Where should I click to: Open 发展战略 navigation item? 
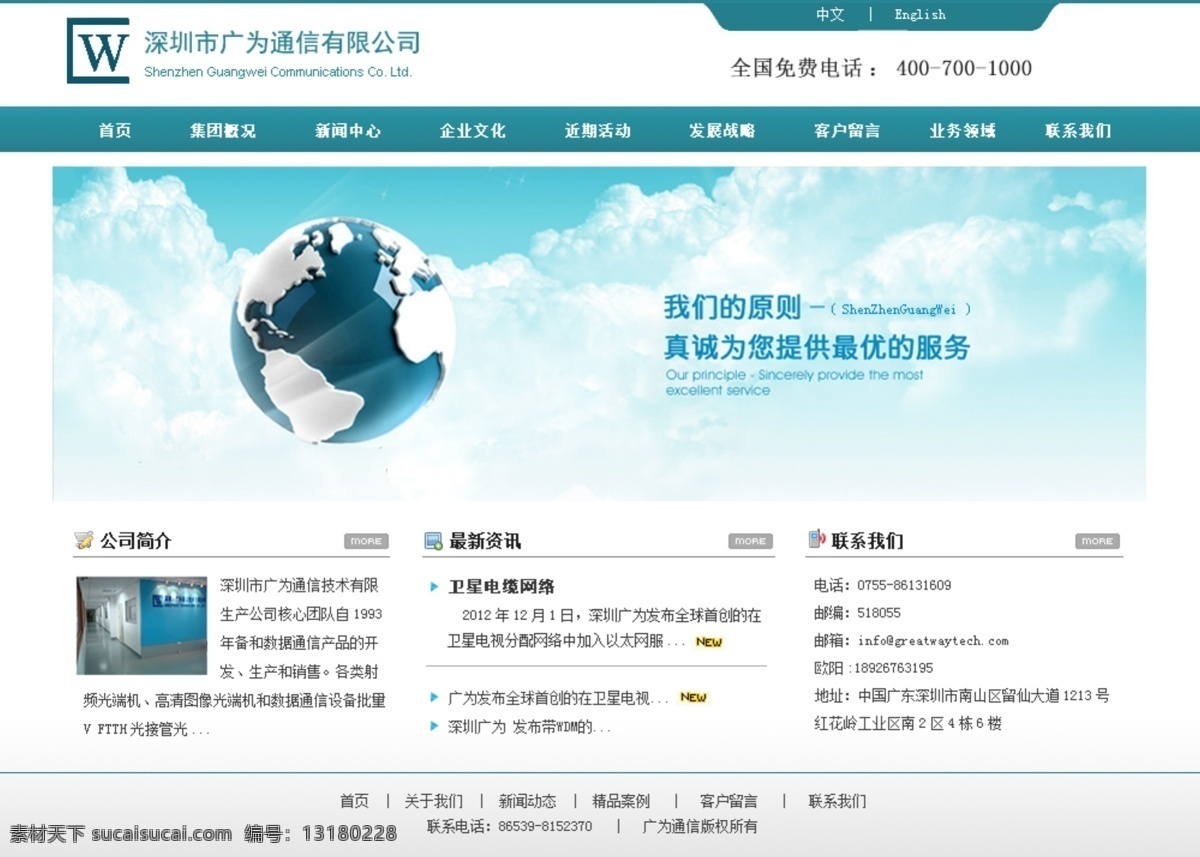pyautogui.click(x=722, y=130)
